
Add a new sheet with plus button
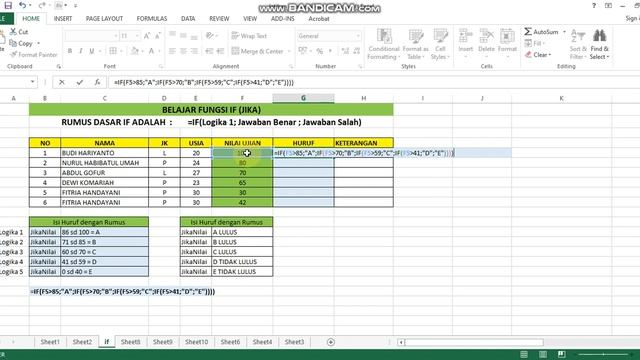point(331,342)
